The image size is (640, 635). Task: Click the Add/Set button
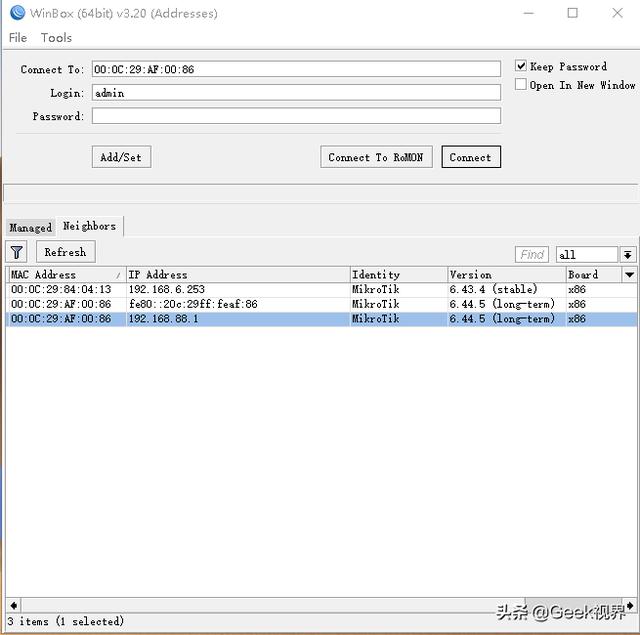[x=121, y=157]
